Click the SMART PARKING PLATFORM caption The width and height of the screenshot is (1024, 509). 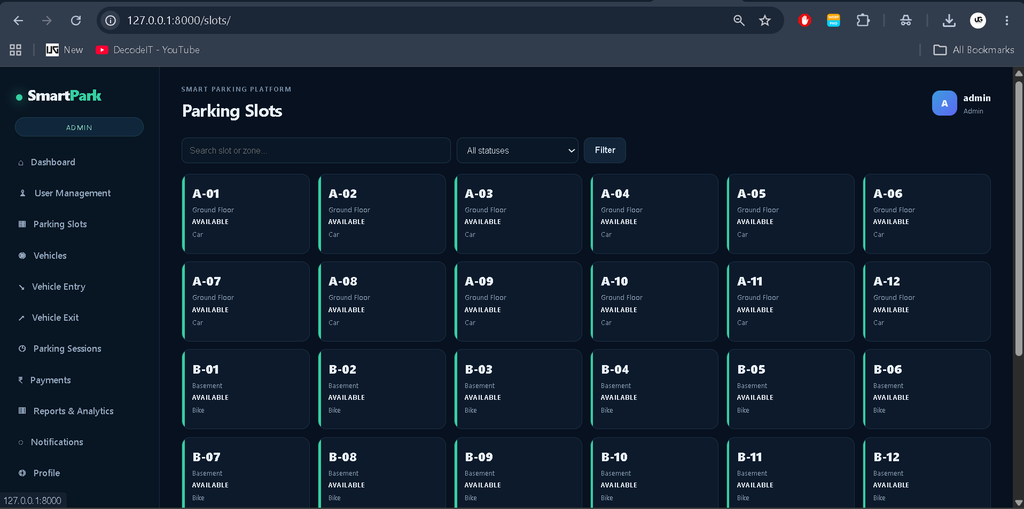point(236,89)
